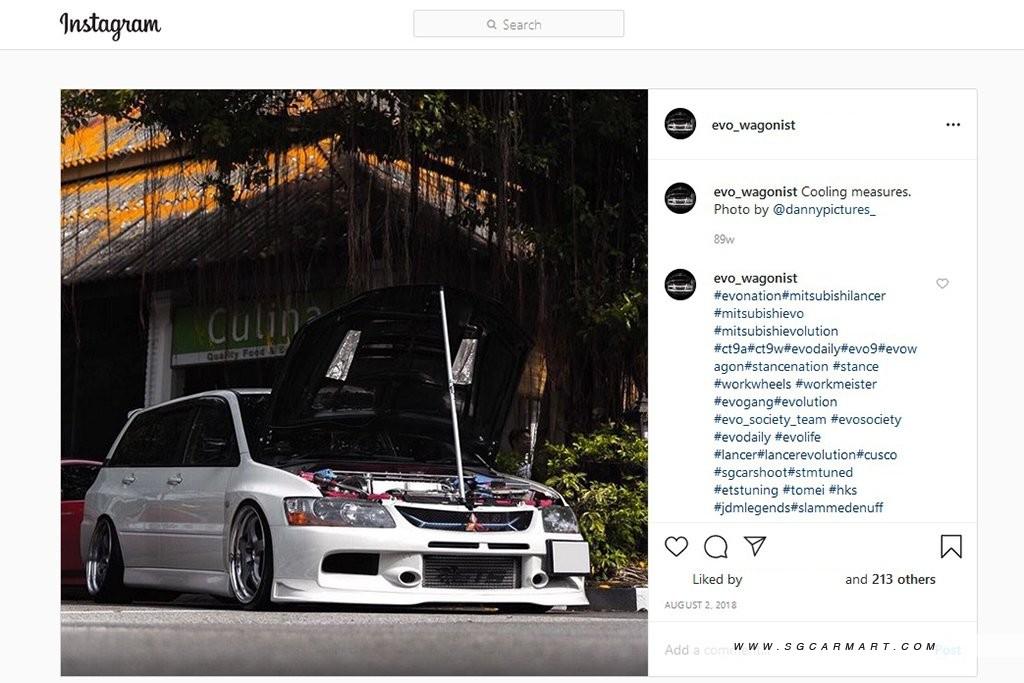The image size is (1024, 683).
Task: Click avatar beside hashtag comment
Action: pyautogui.click(x=680, y=284)
